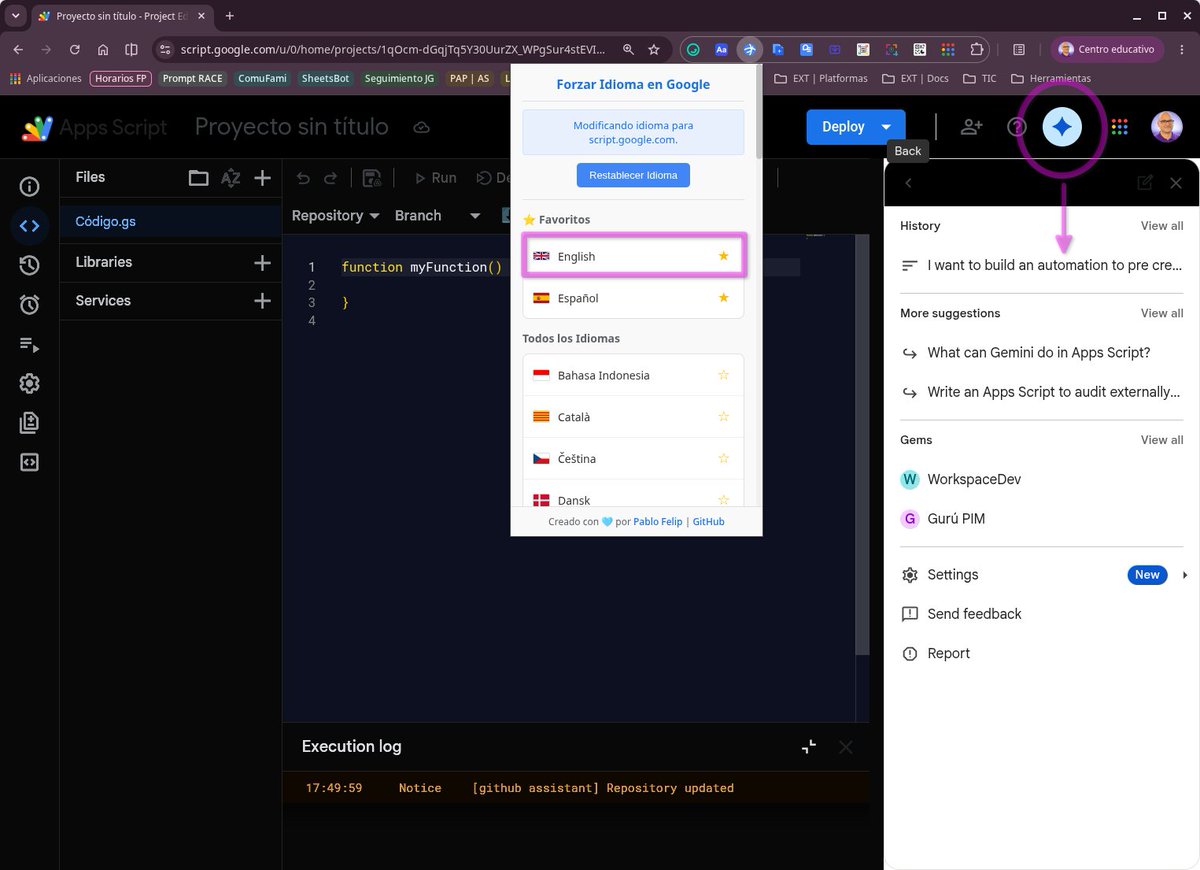
Task: Click the Restablecer Idioma button
Action: (633, 175)
